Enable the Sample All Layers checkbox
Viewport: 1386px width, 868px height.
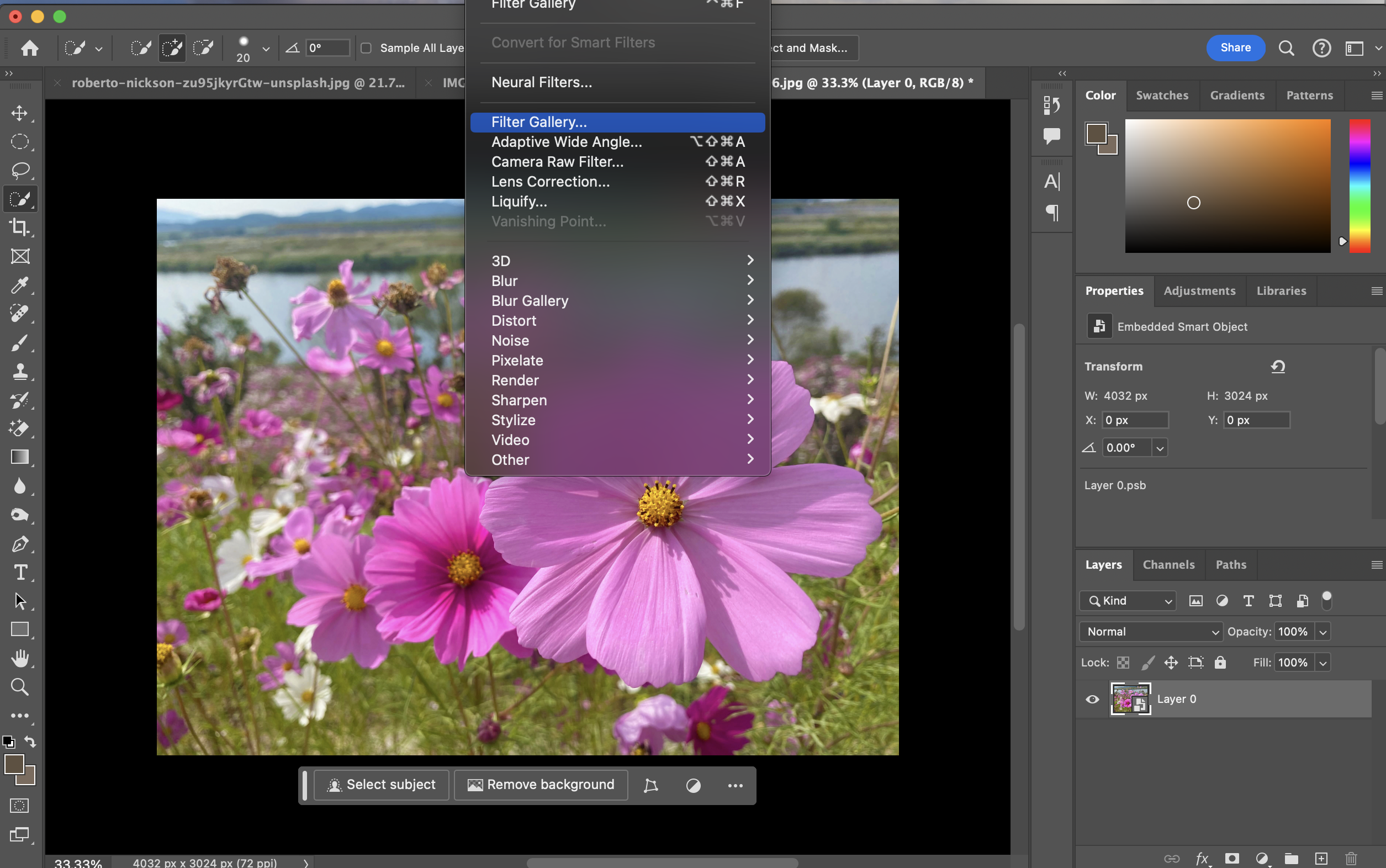coord(366,48)
